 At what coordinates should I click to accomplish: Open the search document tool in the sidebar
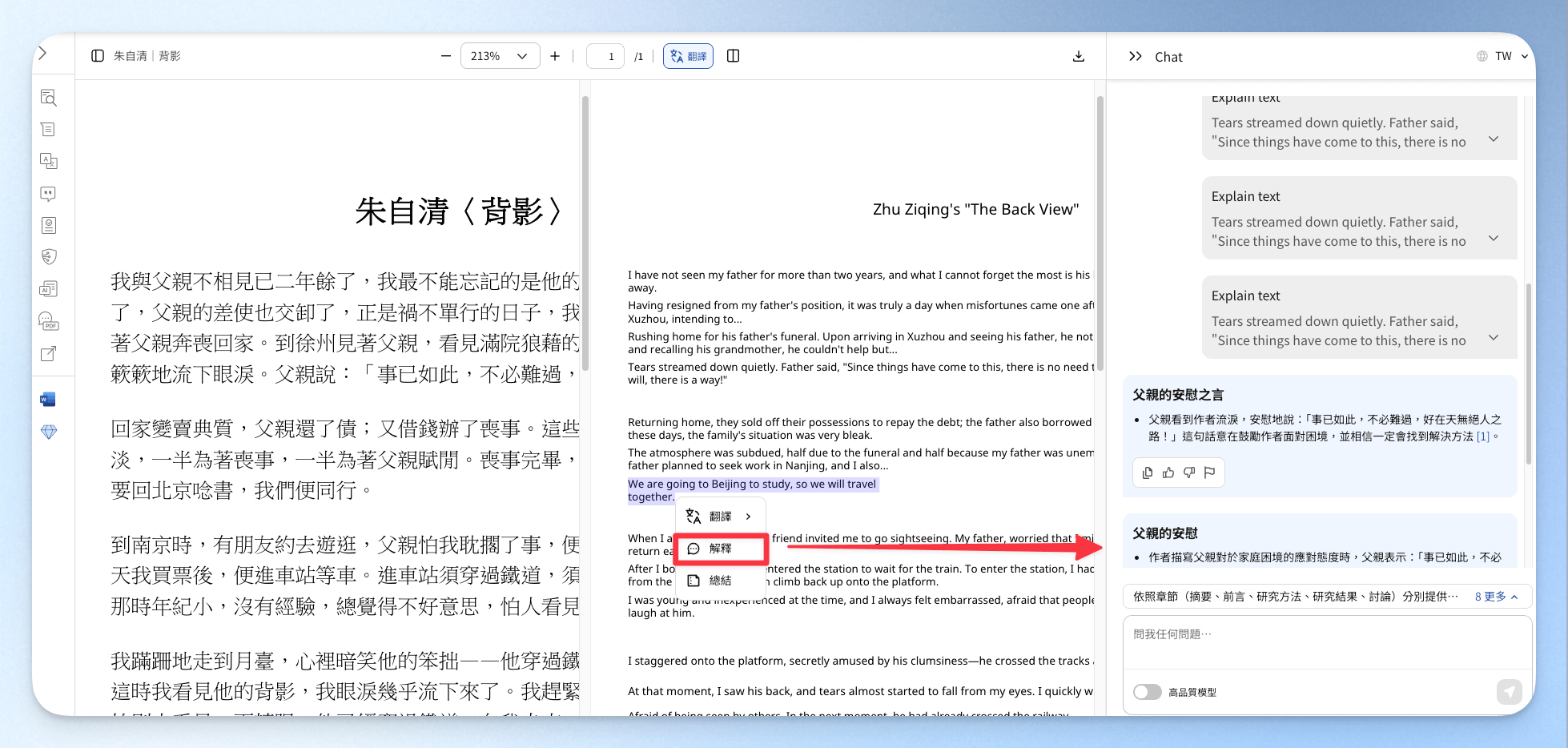[49, 98]
